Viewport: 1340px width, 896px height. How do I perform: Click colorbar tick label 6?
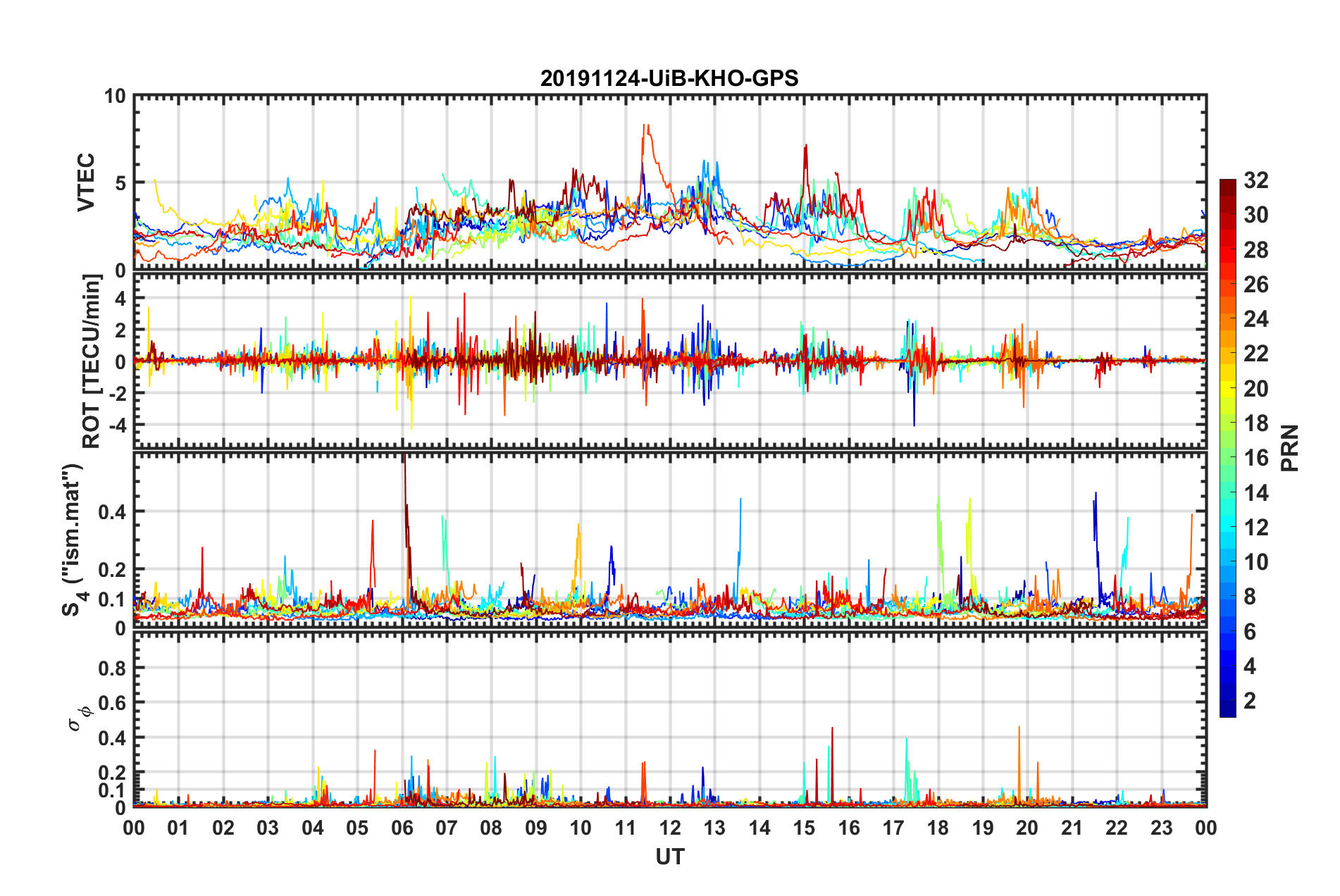click(x=1250, y=632)
